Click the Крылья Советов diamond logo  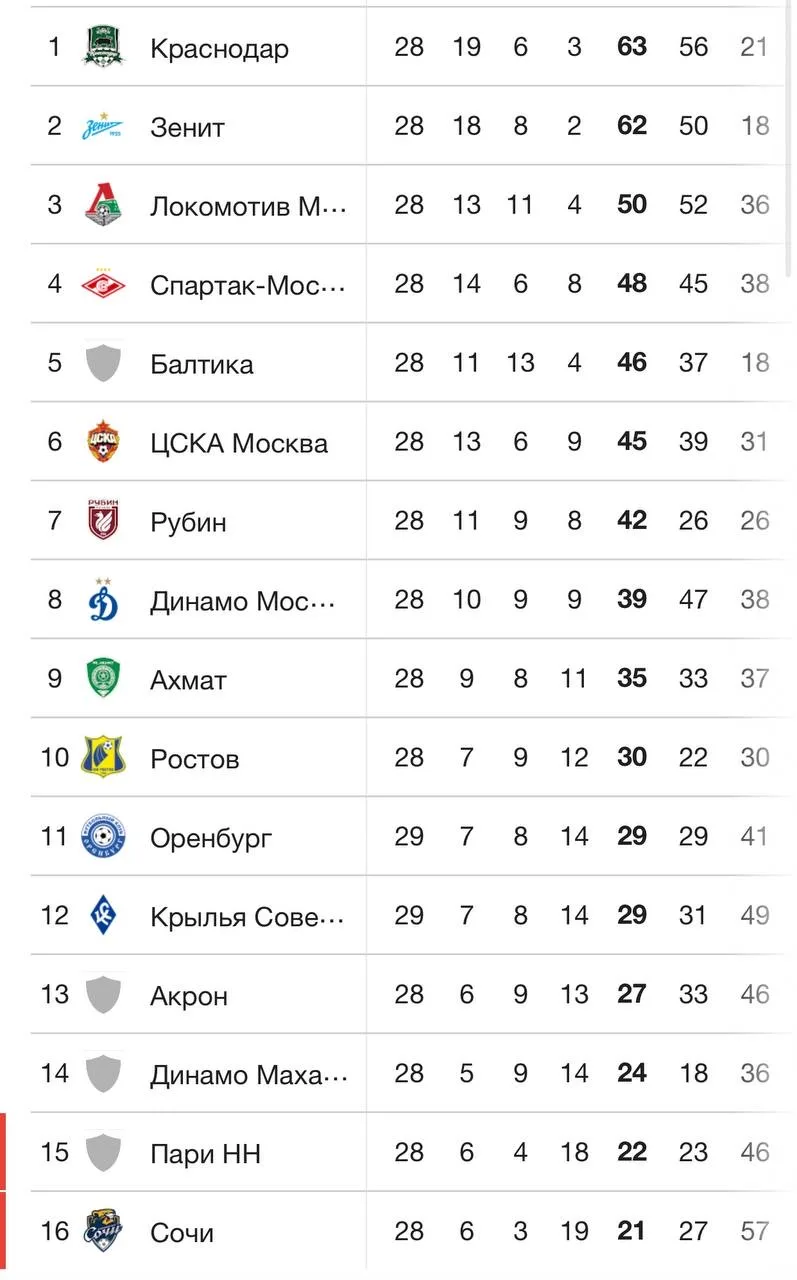(104, 915)
